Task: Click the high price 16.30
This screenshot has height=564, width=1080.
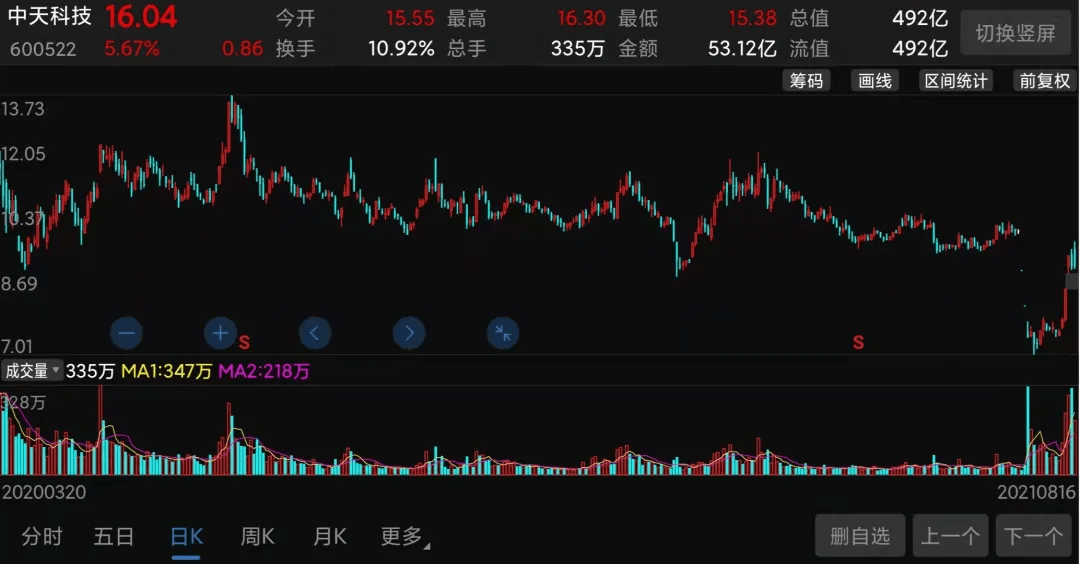Action: pyautogui.click(x=581, y=18)
